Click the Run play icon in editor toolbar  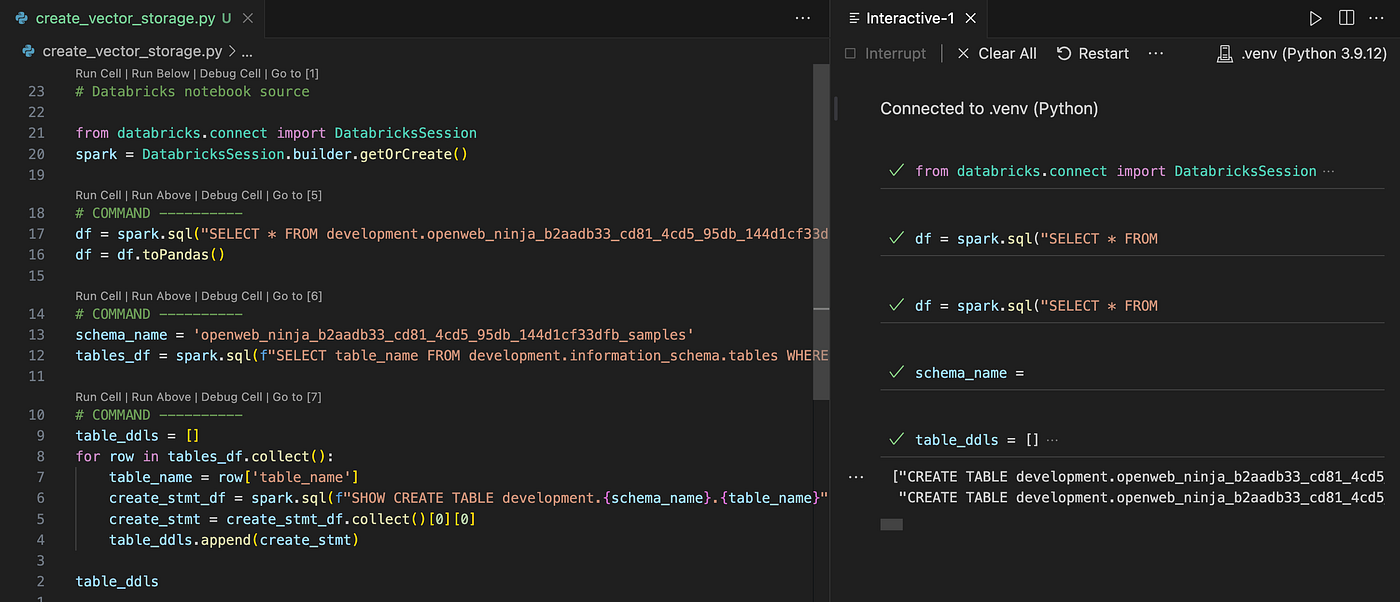(x=1315, y=18)
